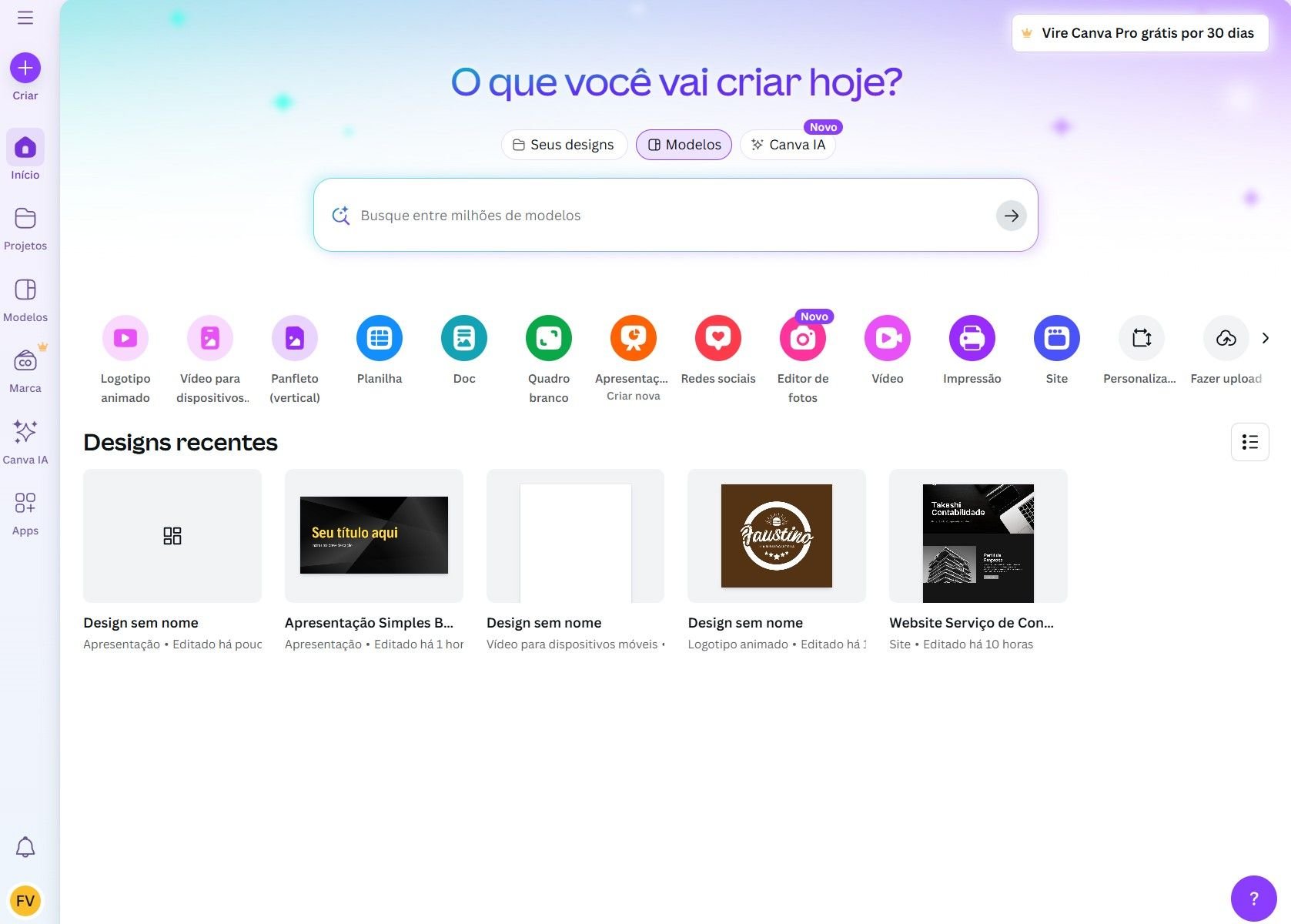Viewport: 1291px width, 924px height.
Task: Open the FV account avatar
Action: tap(25, 901)
